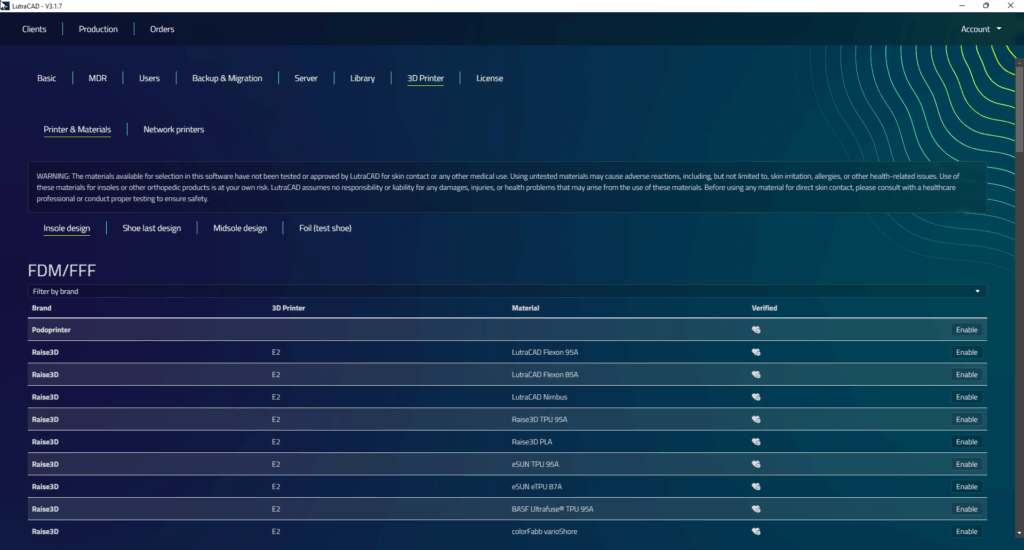The width and height of the screenshot is (1024, 550).
Task: Enable the Raise3D TPU 95A material
Action: [966, 420]
